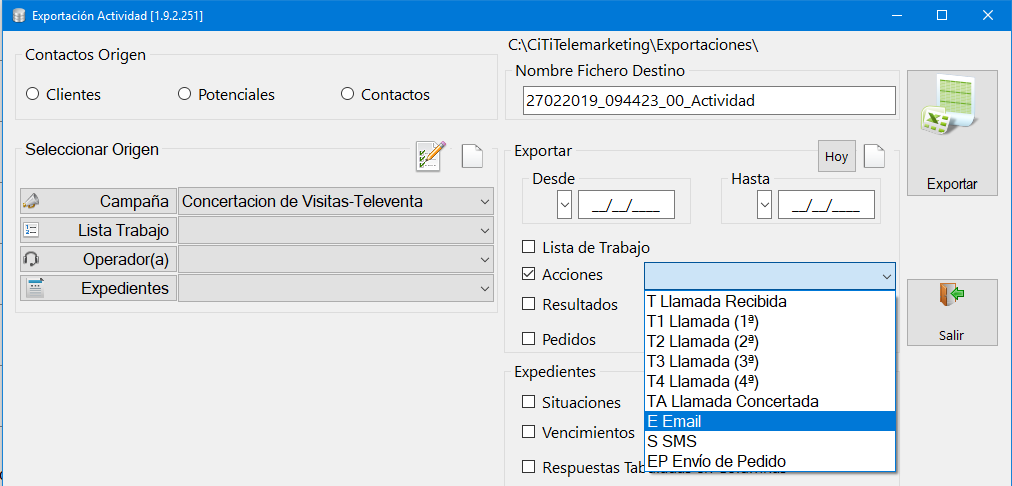Check the Respuestas Tabuladas checkbox
1012x486 pixels.
pos(529,467)
